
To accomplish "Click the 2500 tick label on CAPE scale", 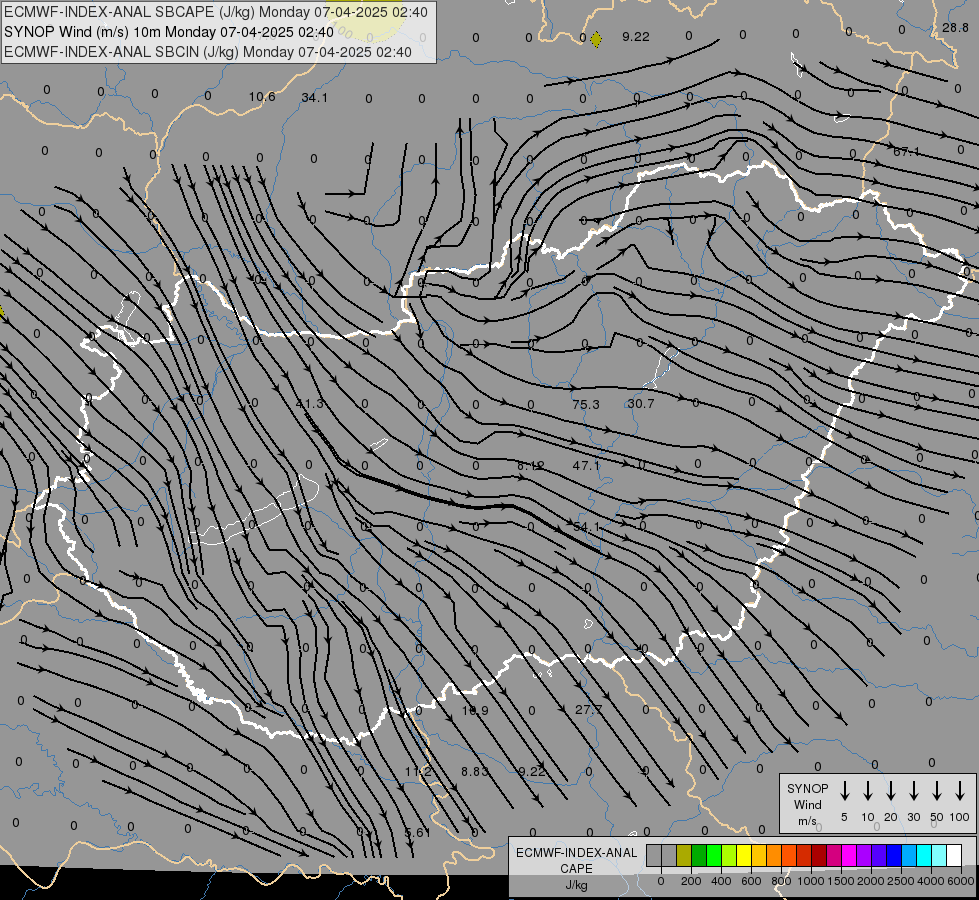I will point(901,881).
